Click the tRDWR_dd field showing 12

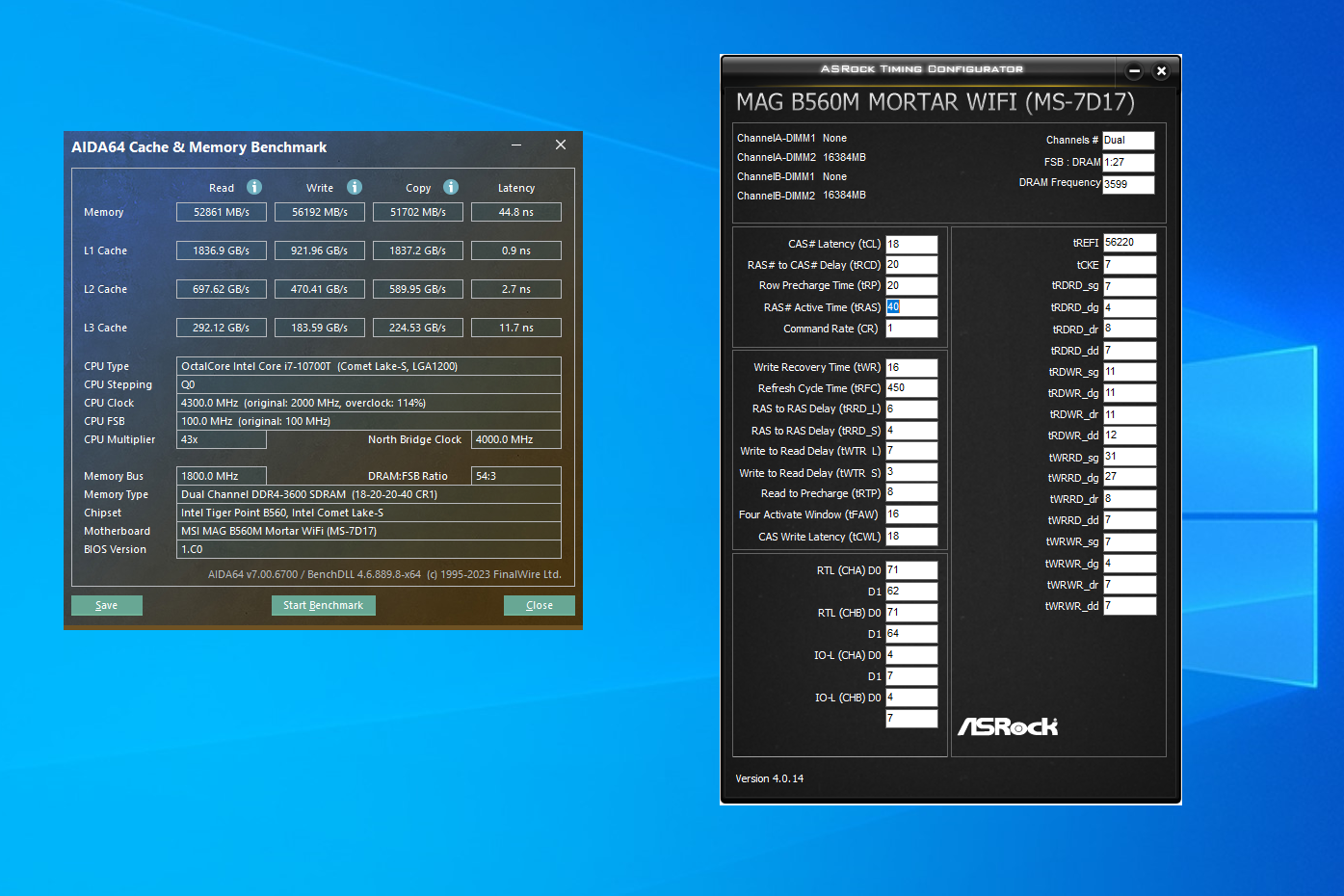1129,435
